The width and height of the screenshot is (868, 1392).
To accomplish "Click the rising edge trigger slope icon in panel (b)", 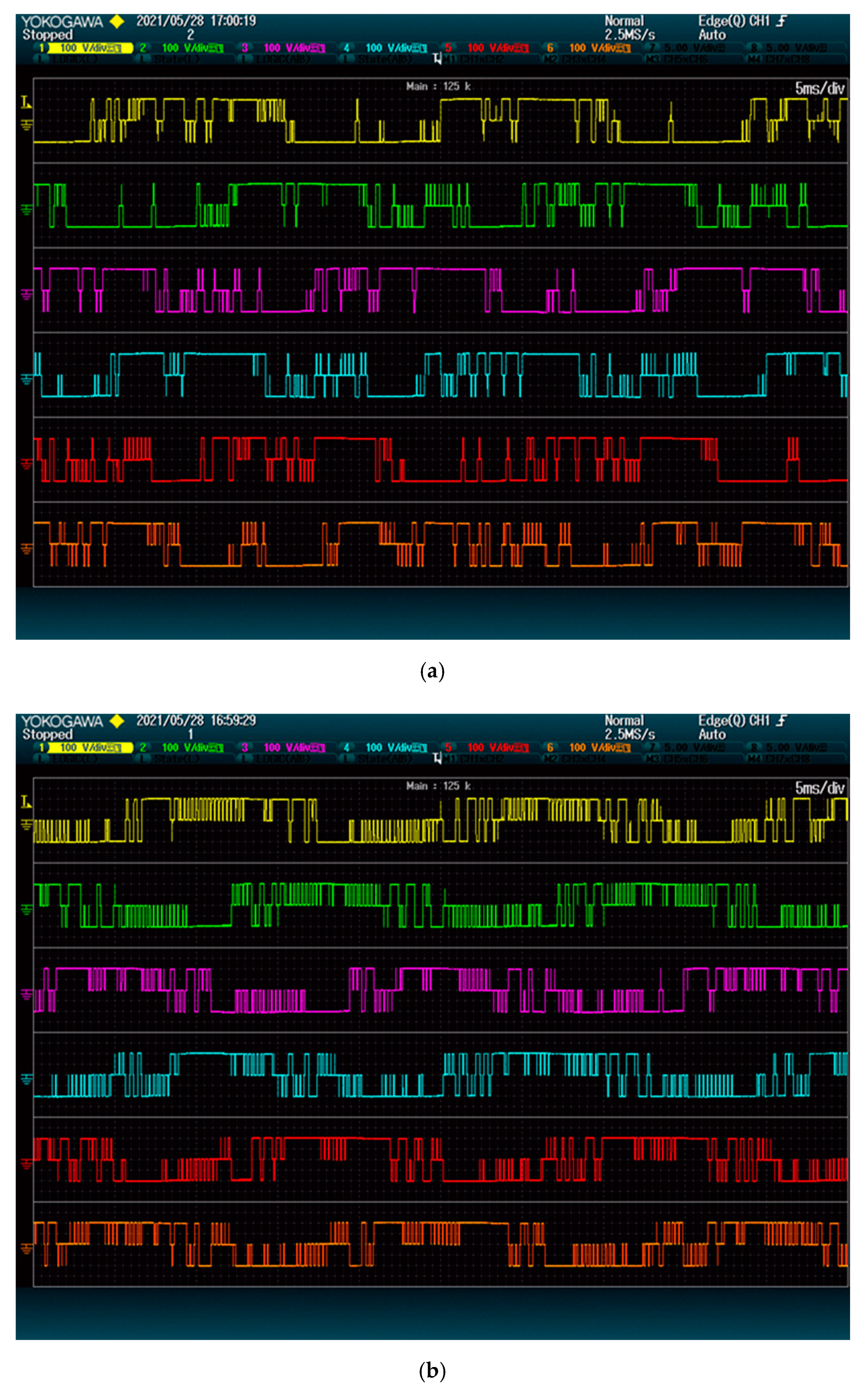I will [781, 720].
